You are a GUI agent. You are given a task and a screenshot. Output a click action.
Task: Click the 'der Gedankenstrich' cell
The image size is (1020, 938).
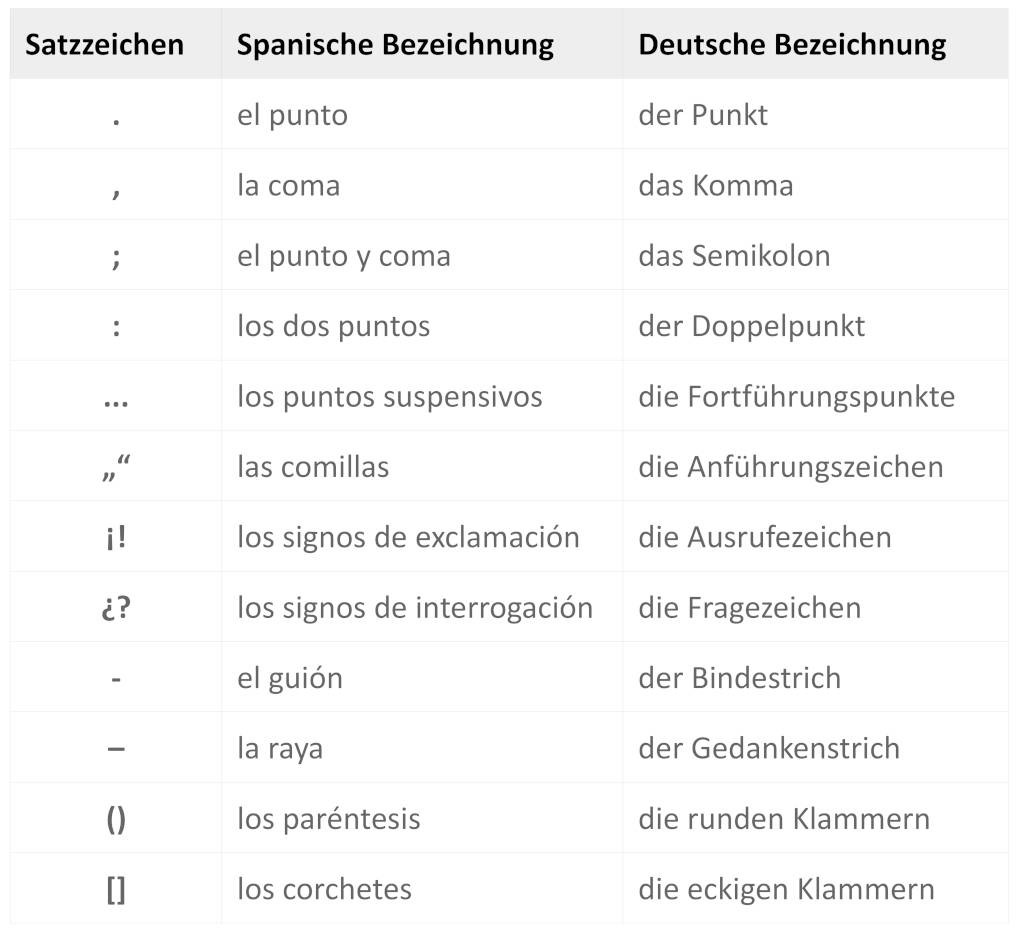click(768, 748)
